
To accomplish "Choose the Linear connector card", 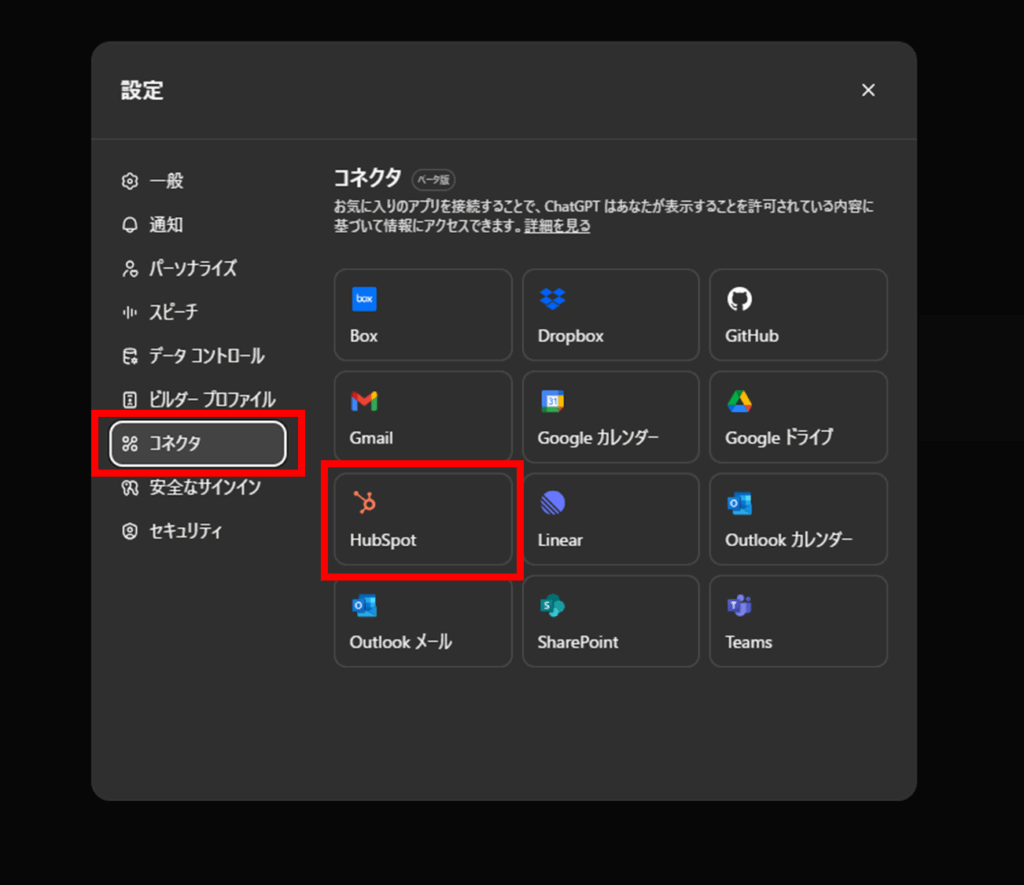I will click(611, 519).
